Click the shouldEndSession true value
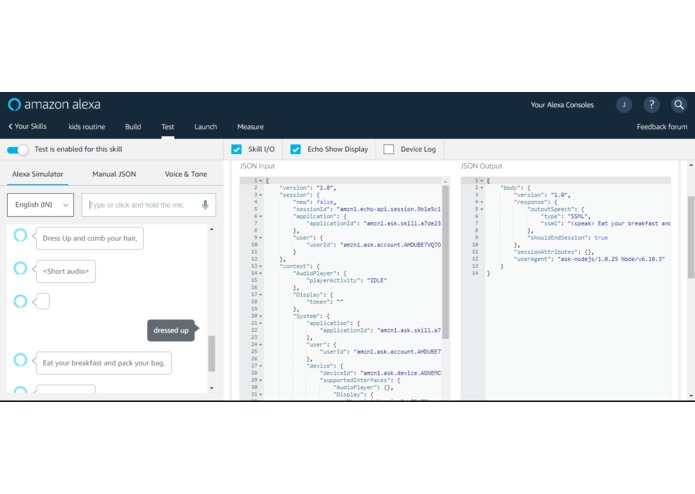The width and height of the screenshot is (695, 494). 601,238
